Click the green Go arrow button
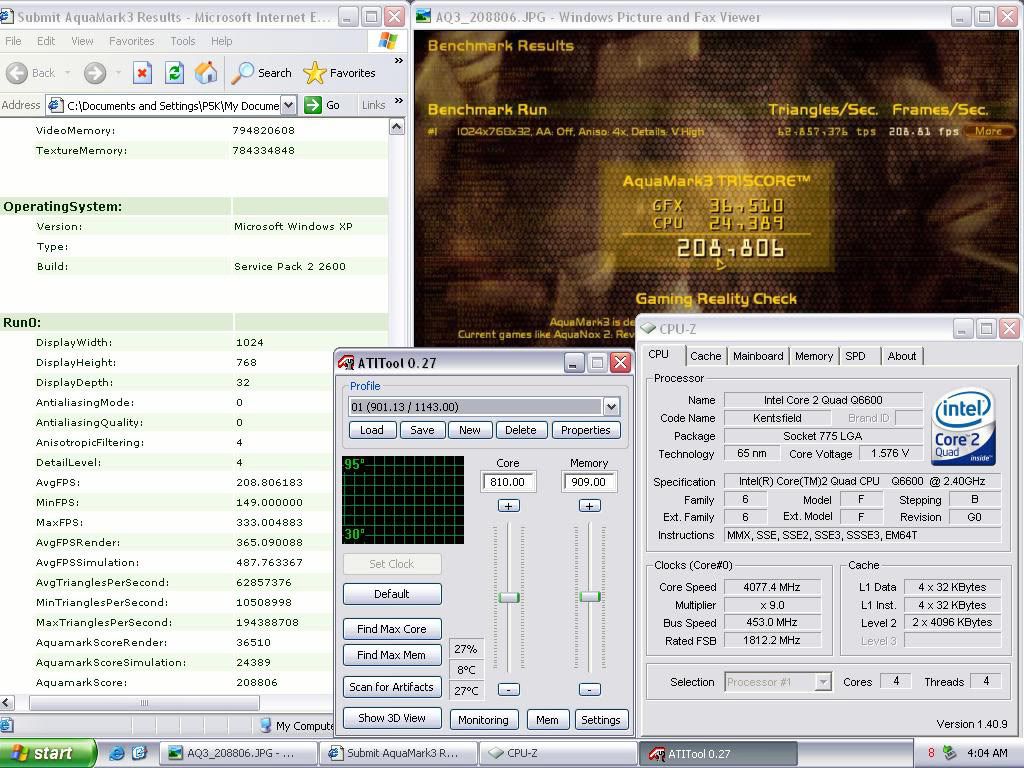This screenshot has width=1024, height=768. [313, 104]
